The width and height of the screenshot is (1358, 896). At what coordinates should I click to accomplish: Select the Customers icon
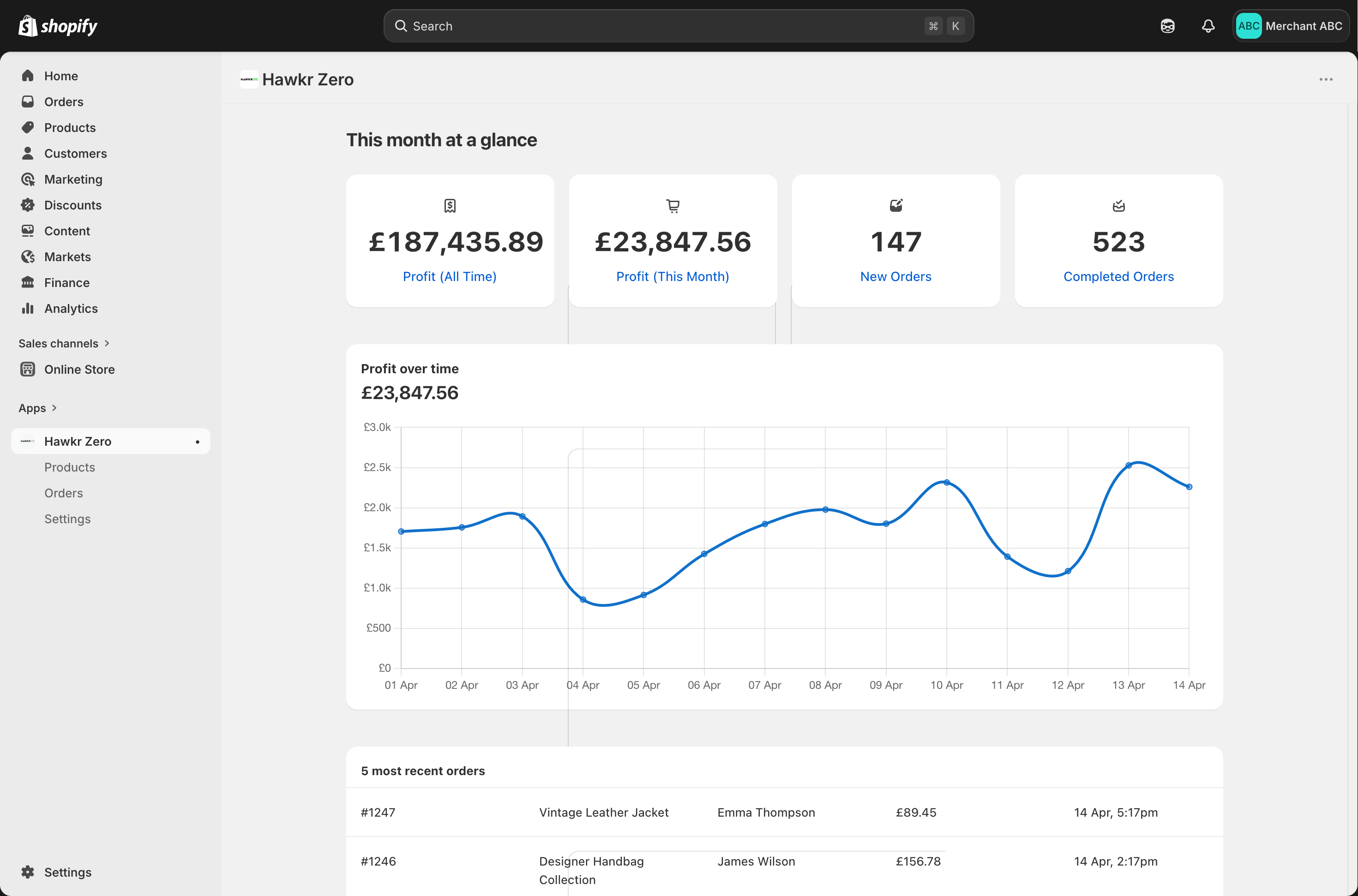28,153
